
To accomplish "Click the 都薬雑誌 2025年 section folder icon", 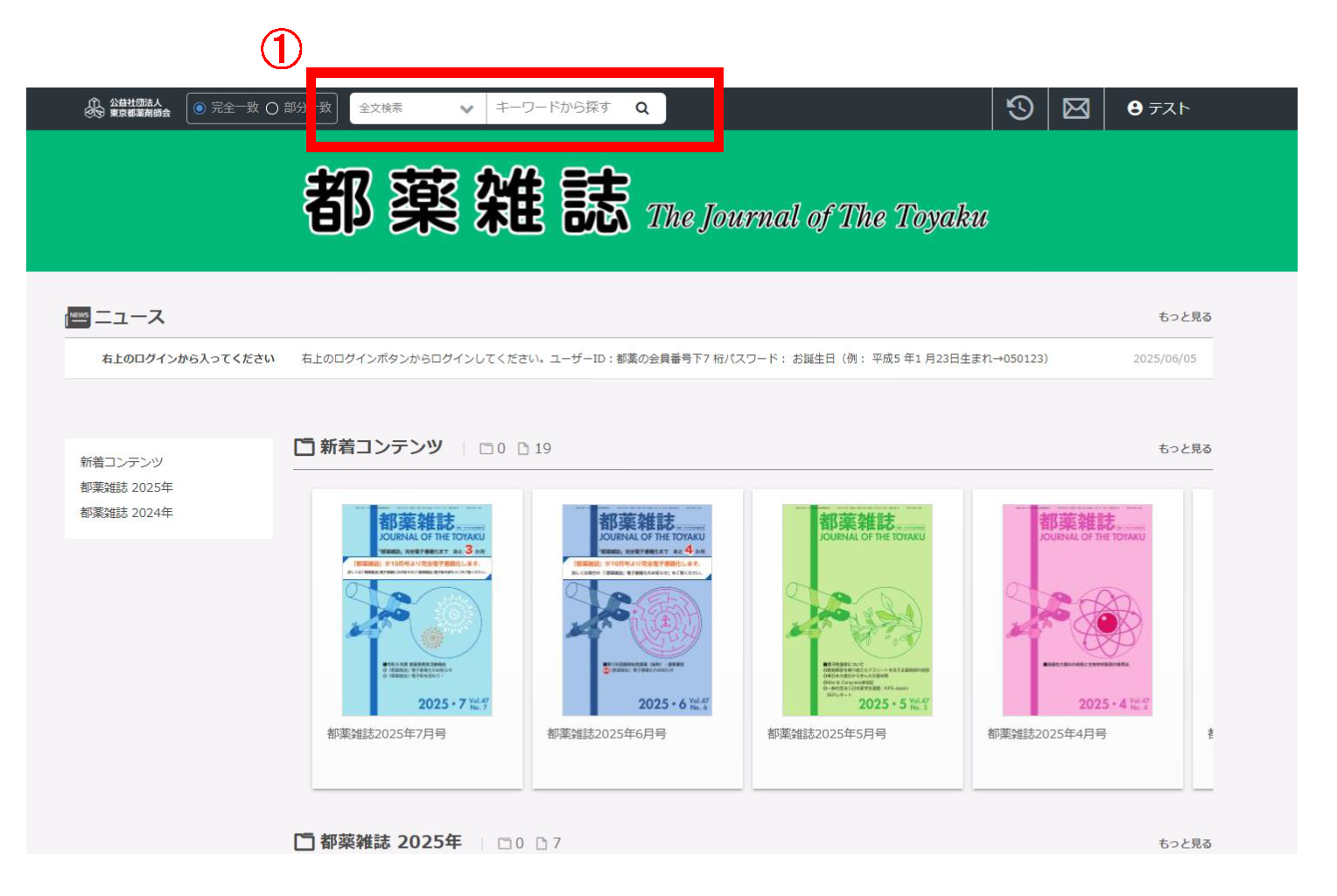I will coord(304,842).
